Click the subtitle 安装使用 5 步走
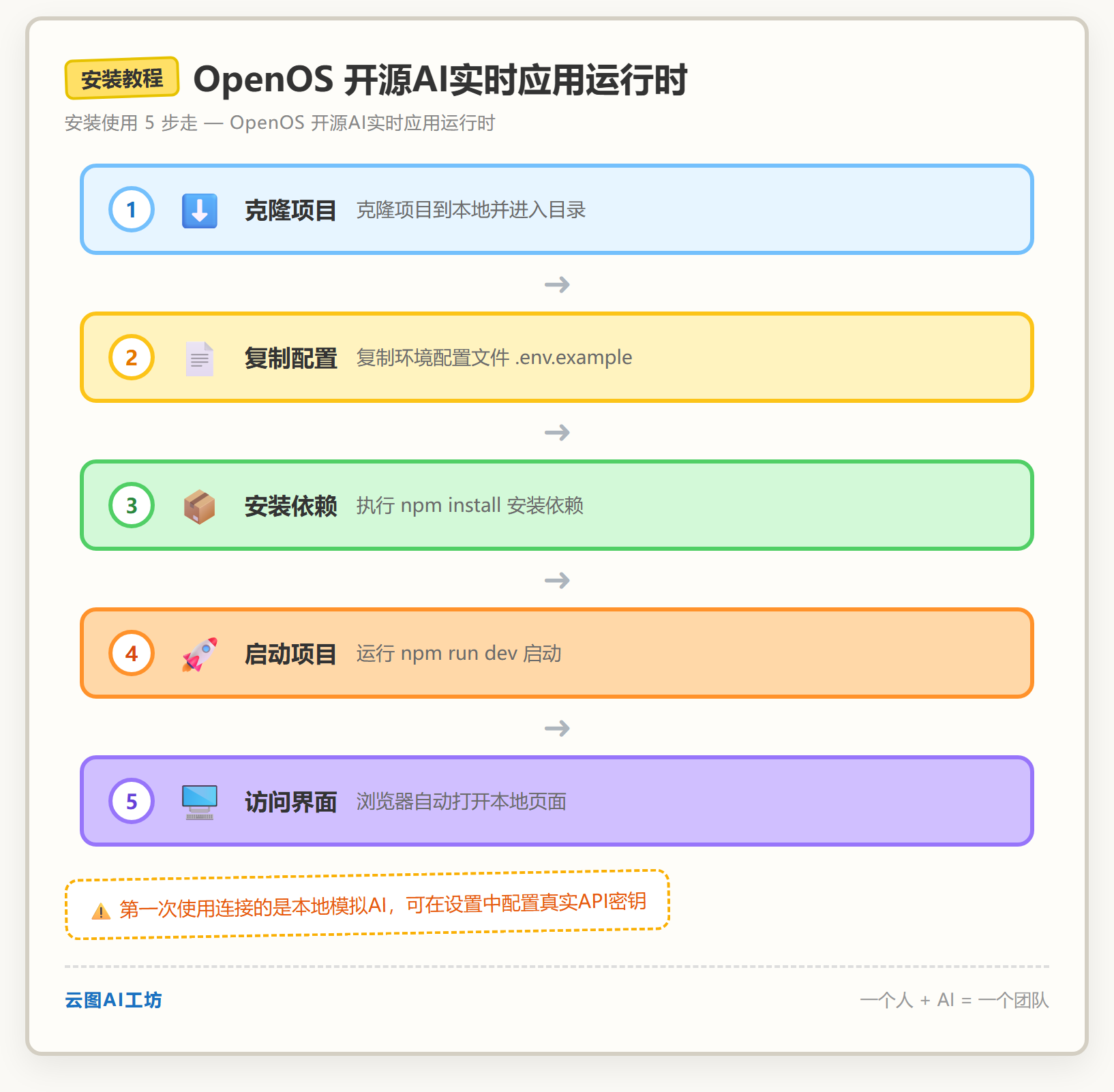 pos(280,123)
